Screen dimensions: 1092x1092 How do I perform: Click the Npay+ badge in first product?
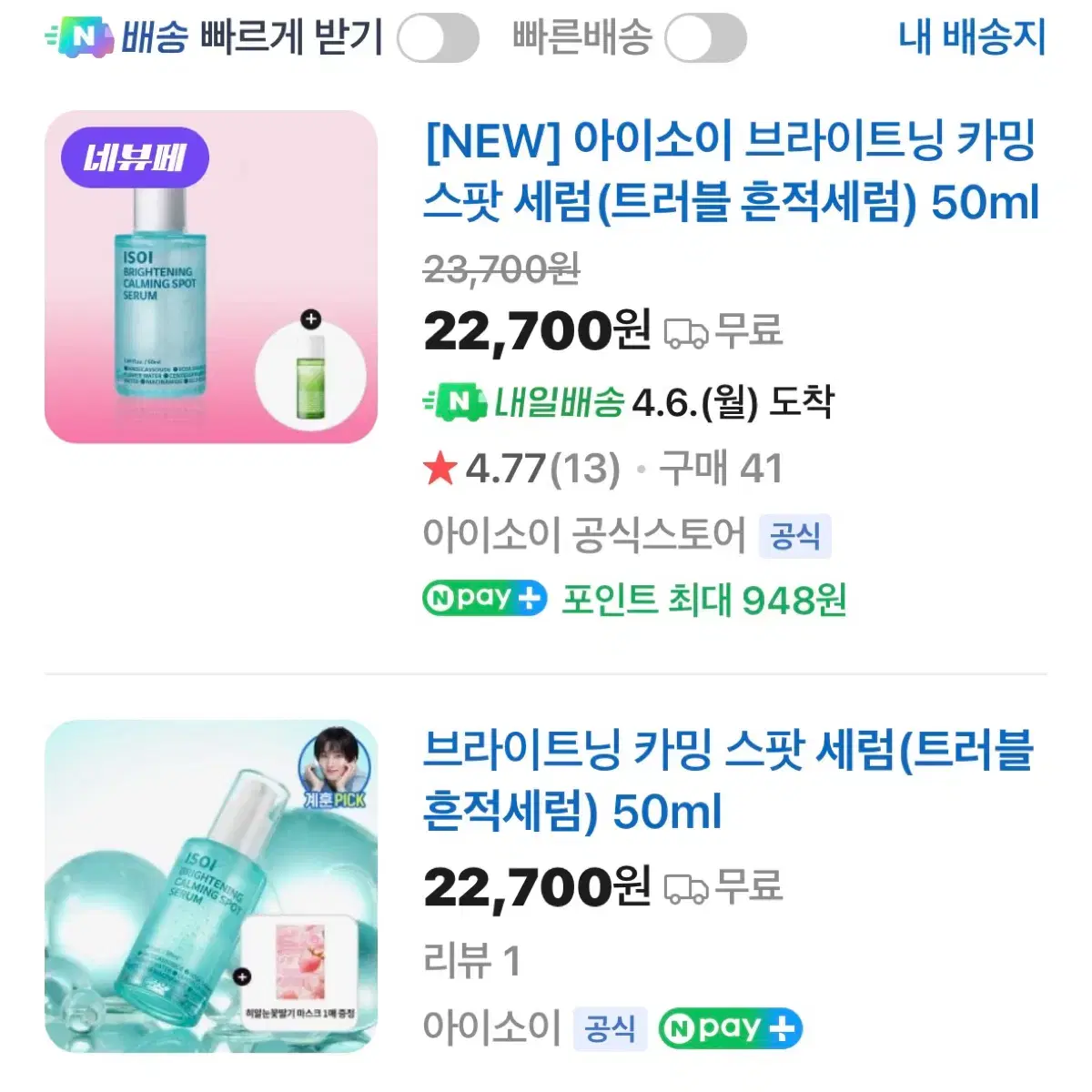[484, 599]
